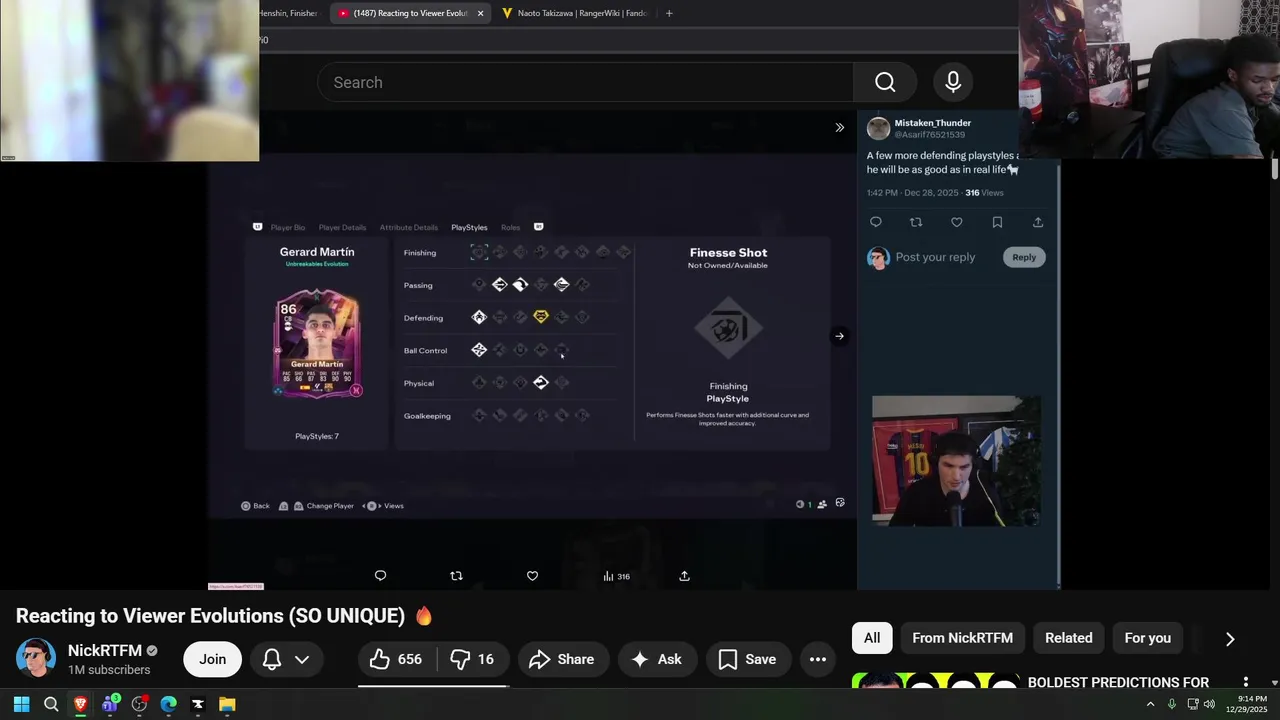Open more actions ellipsis menu
The image size is (1280, 720).
pyautogui.click(x=818, y=659)
